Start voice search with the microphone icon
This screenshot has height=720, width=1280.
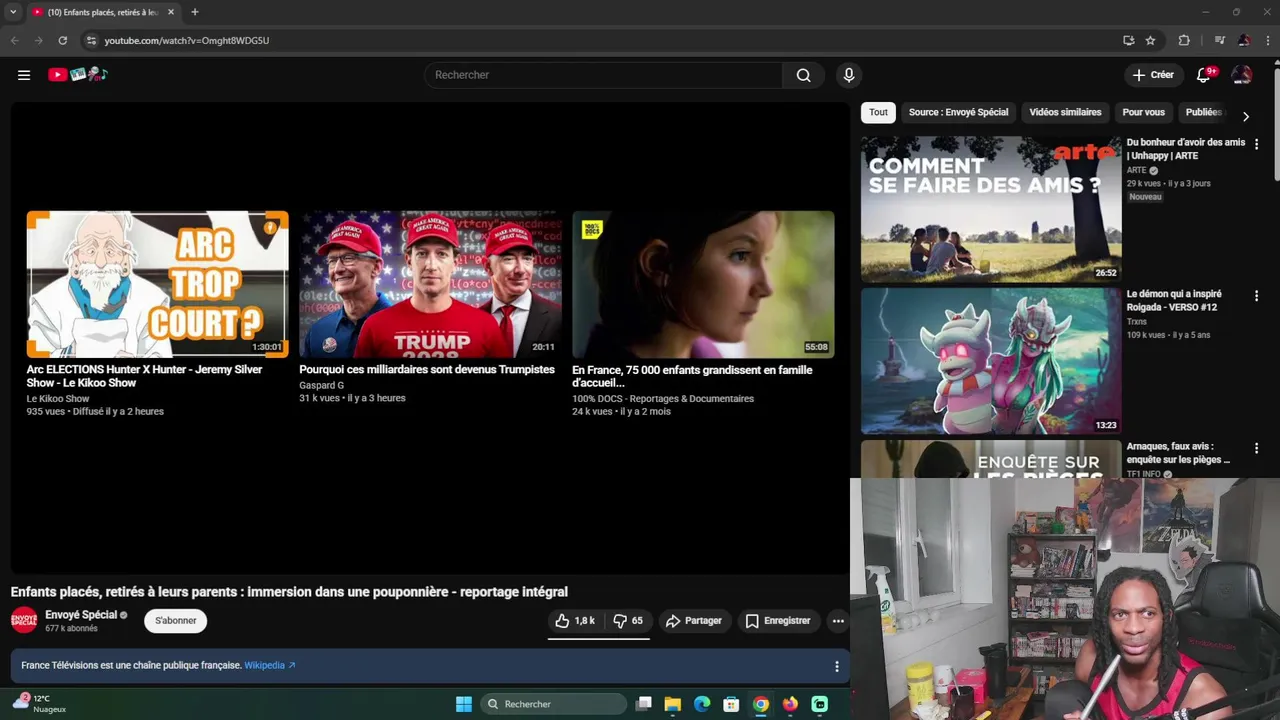click(849, 75)
